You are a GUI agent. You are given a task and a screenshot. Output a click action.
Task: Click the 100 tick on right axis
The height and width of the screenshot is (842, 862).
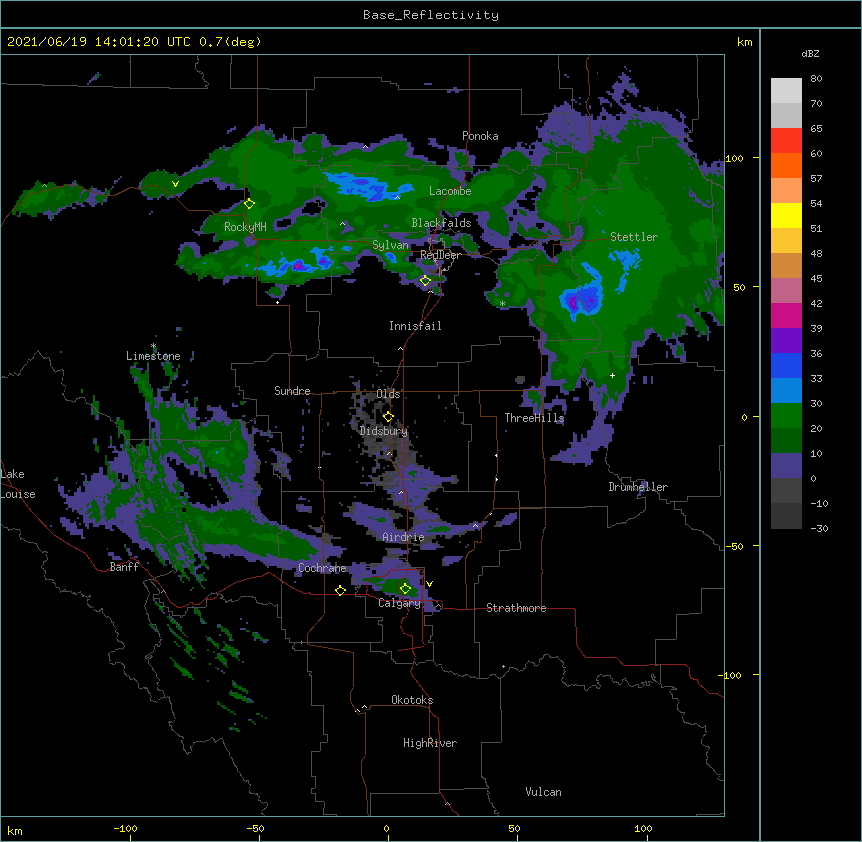tap(734, 158)
